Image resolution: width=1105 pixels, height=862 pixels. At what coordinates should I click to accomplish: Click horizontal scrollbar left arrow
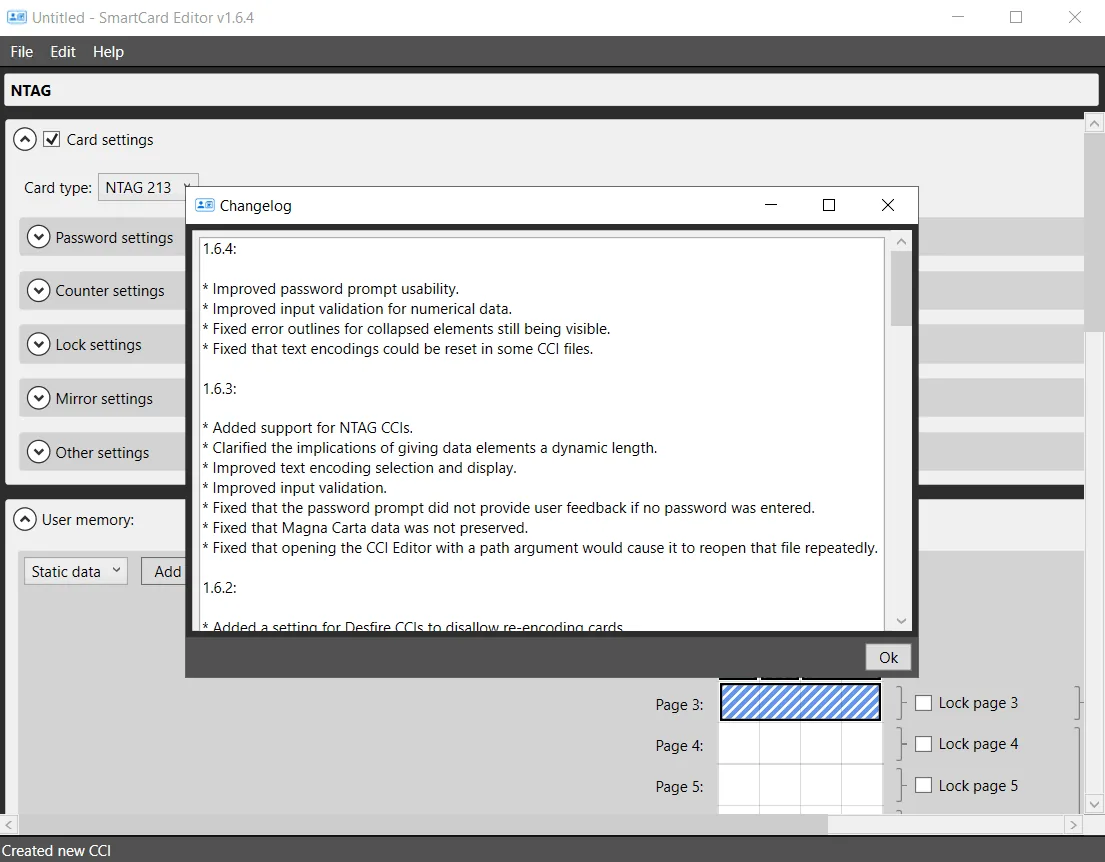[8, 824]
